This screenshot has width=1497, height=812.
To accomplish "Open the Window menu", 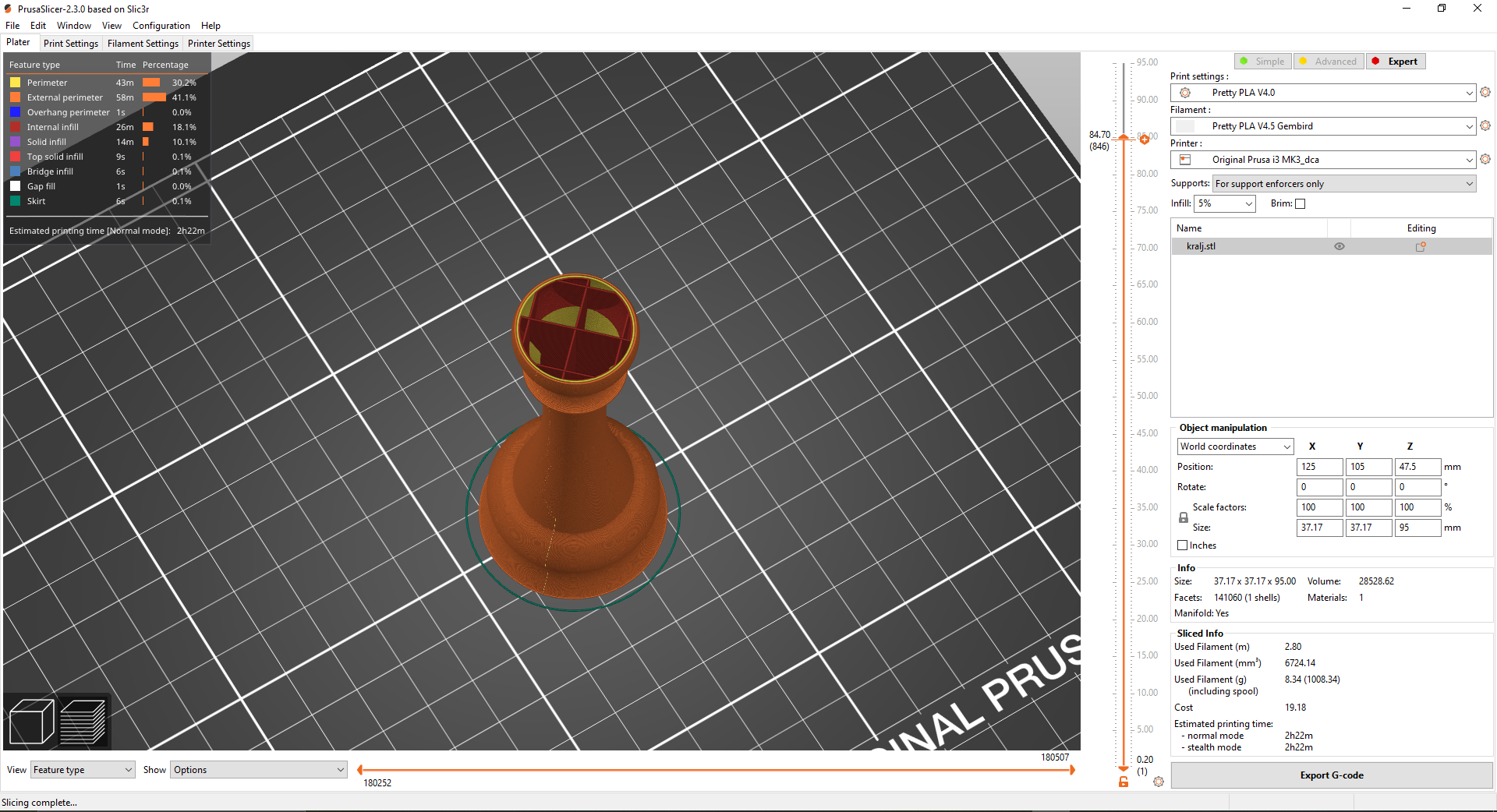I will (x=74, y=26).
